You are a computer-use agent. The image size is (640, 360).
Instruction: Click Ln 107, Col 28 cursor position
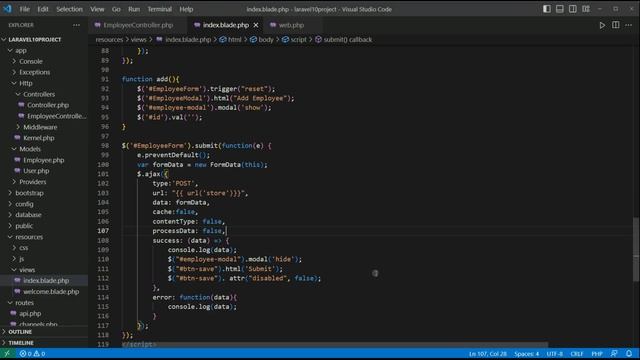click(488, 354)
